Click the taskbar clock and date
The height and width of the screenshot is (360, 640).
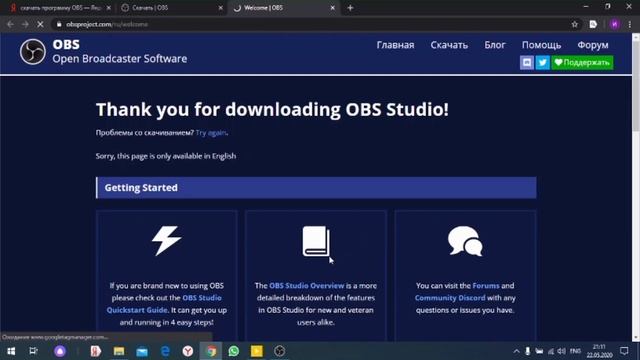pos(599,351)
